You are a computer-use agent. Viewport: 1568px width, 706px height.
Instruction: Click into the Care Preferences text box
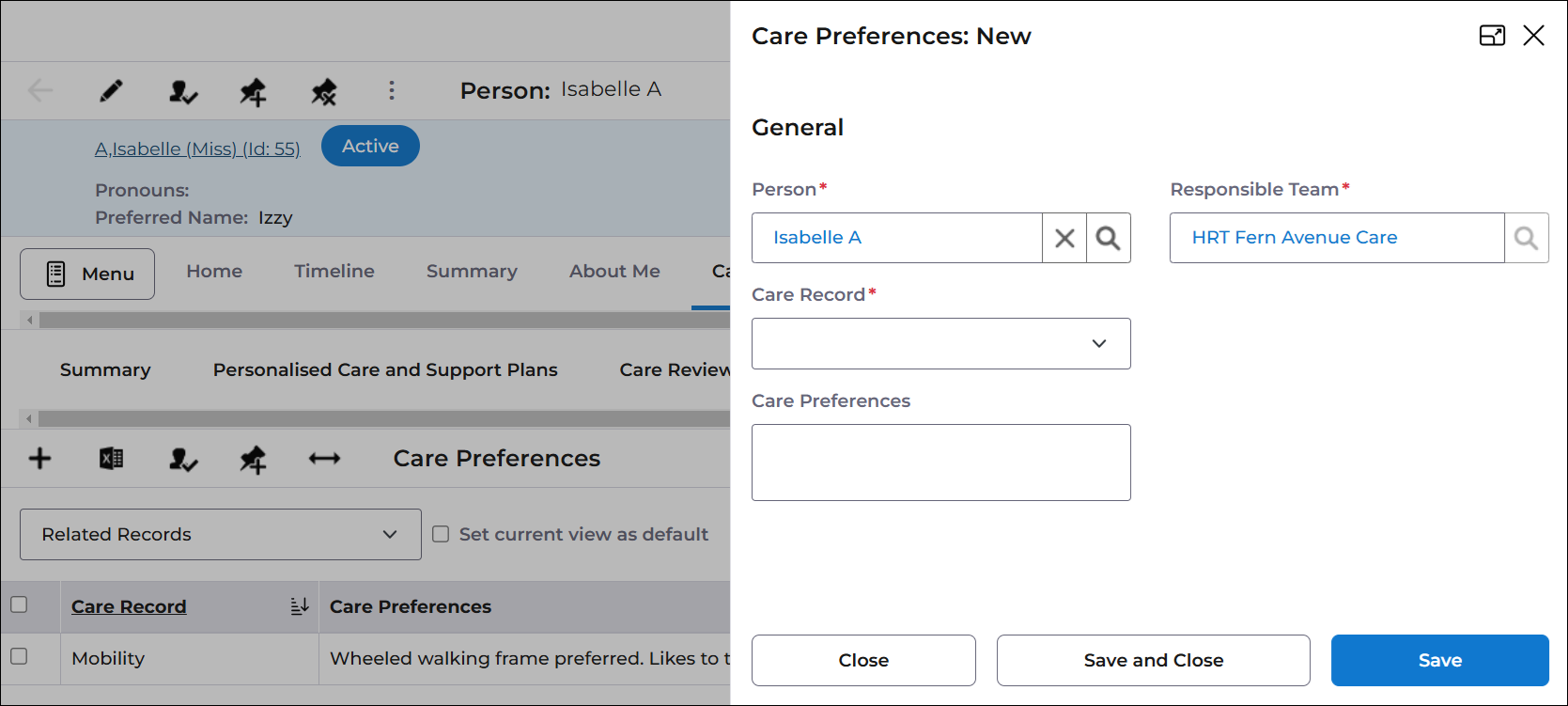(940, 463)
